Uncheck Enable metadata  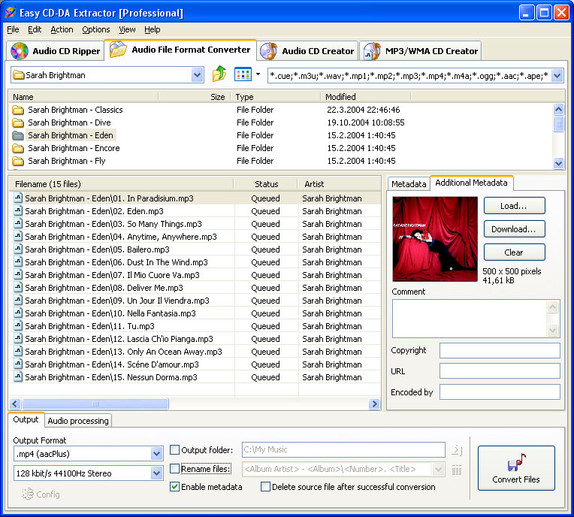click(x=175, y=487)
